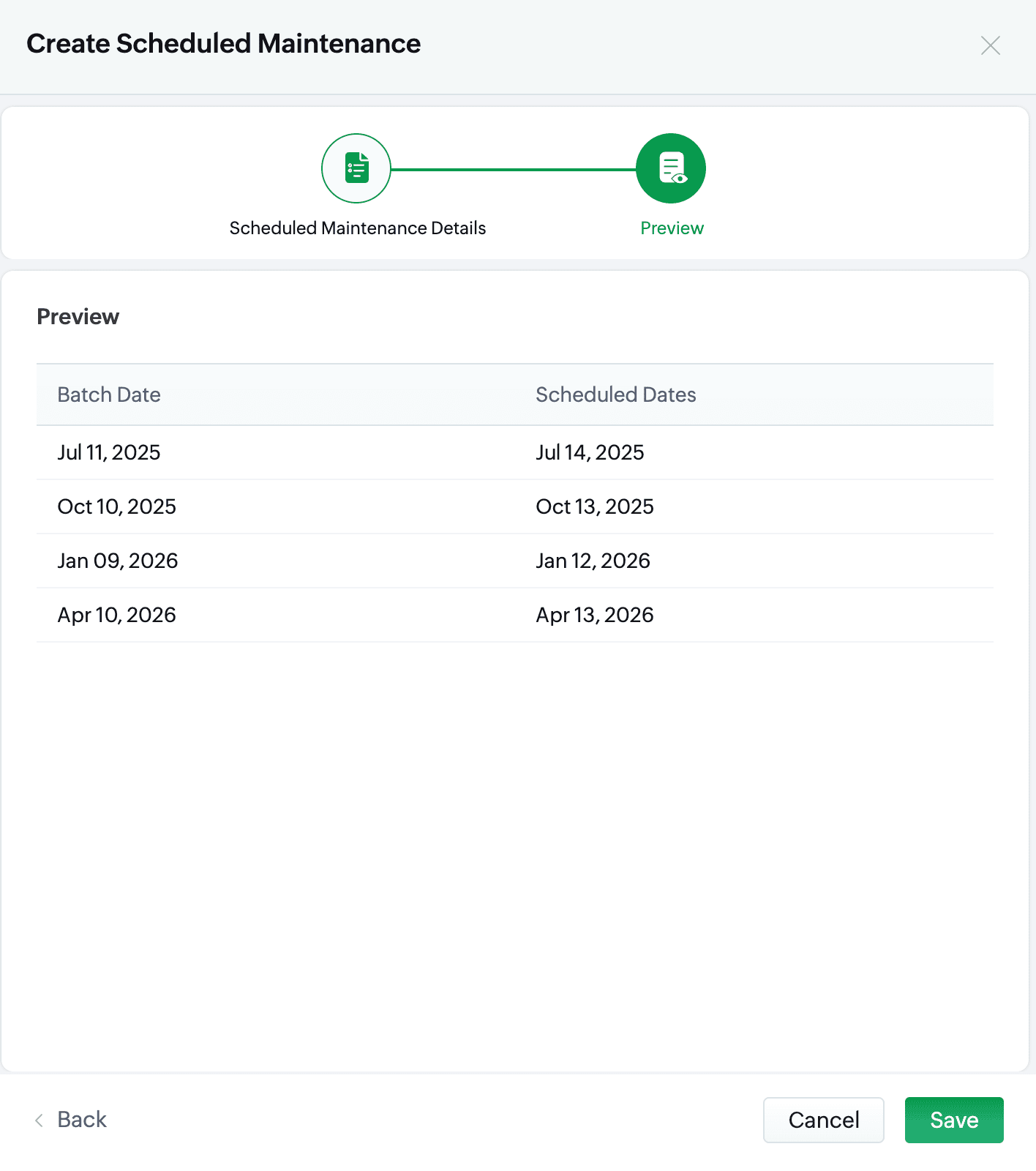The height and width of the screenshot is (1171, 1036).
Task: Click the Preview step icon
Action: coord(671,168)
